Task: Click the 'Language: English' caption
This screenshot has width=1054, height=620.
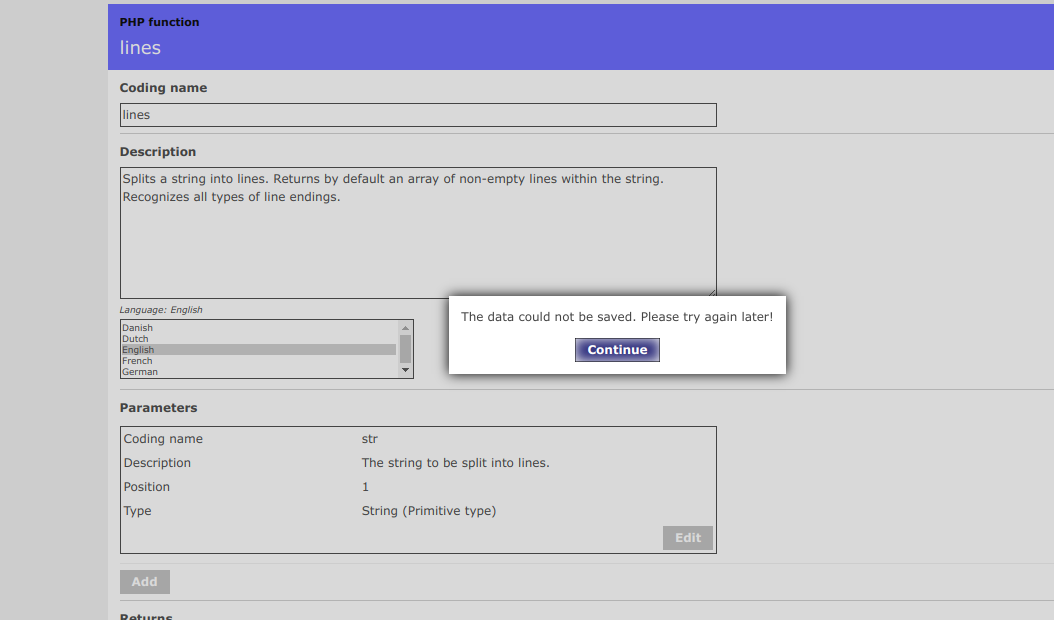Action: coord(161,310)
